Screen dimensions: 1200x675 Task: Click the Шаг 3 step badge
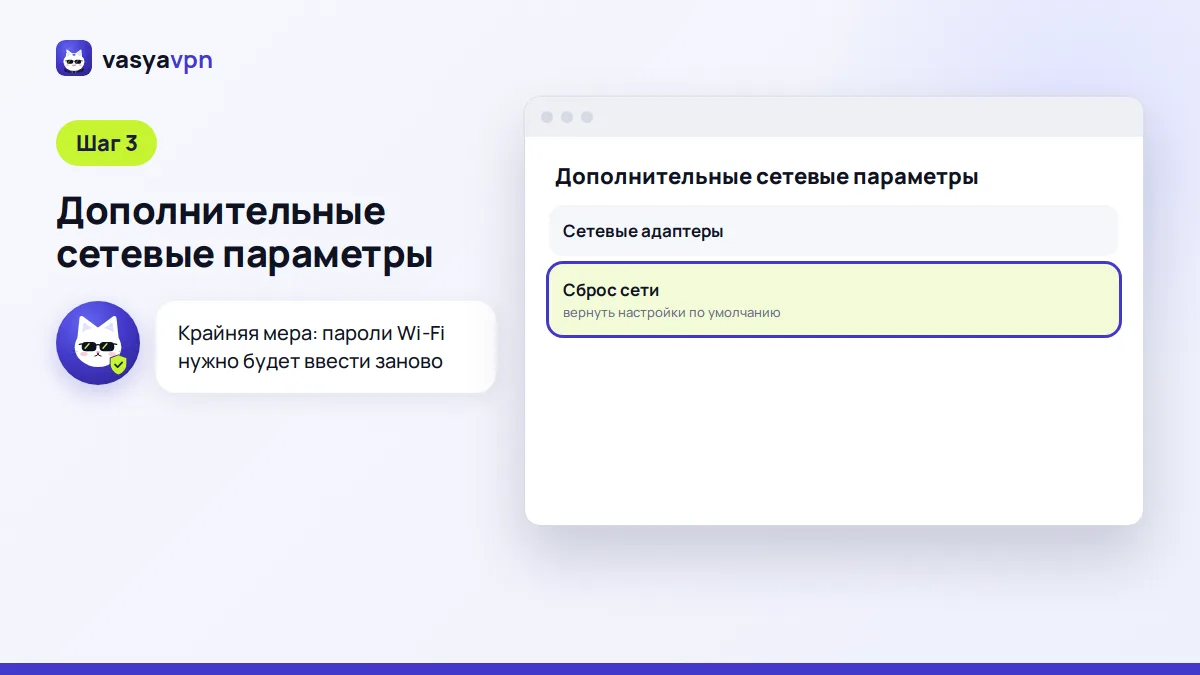tap(106, 143)
